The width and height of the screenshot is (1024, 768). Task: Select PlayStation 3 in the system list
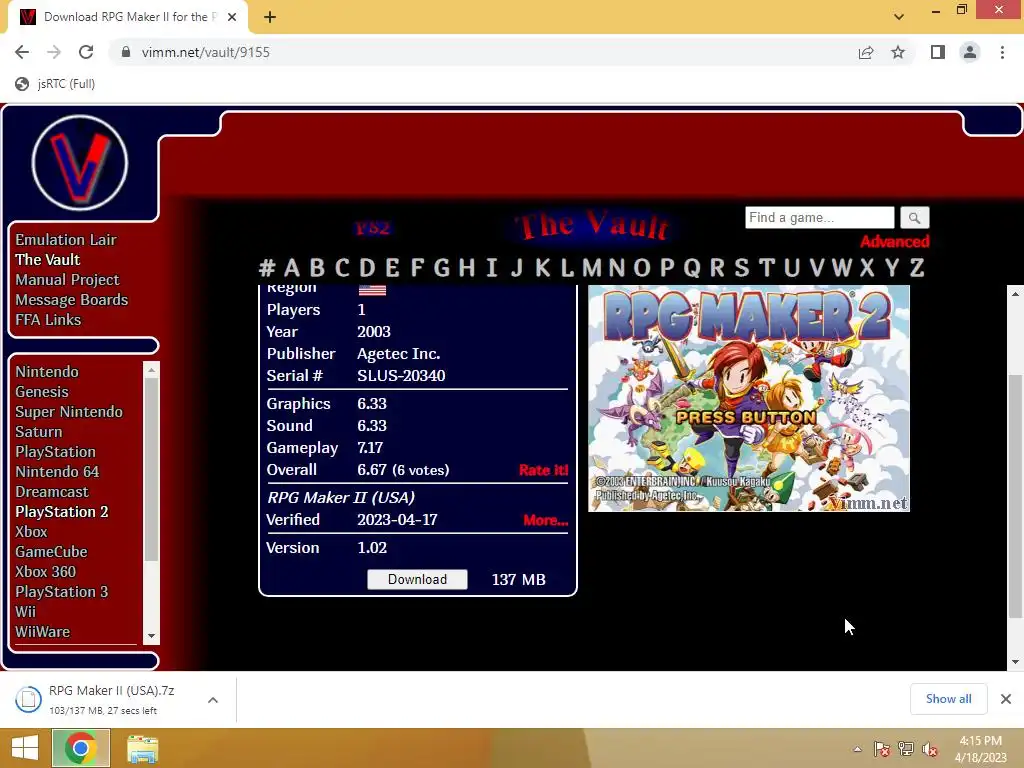(x=62, y=592)
